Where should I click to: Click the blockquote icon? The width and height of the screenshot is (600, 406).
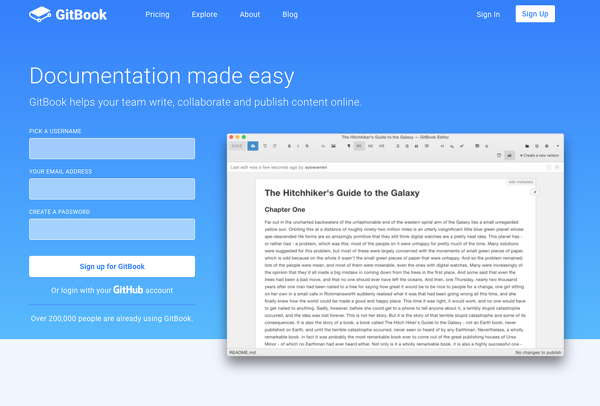click(416, 146)
